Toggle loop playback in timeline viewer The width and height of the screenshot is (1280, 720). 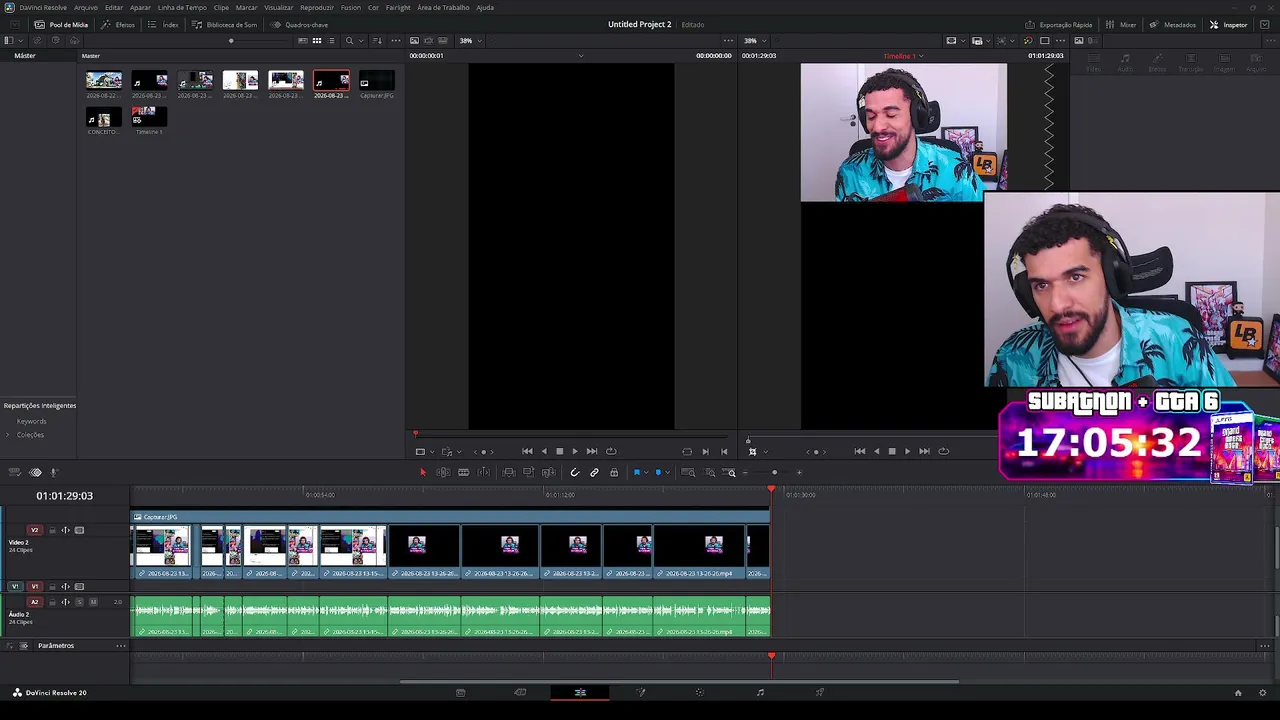tap(943, 451)
